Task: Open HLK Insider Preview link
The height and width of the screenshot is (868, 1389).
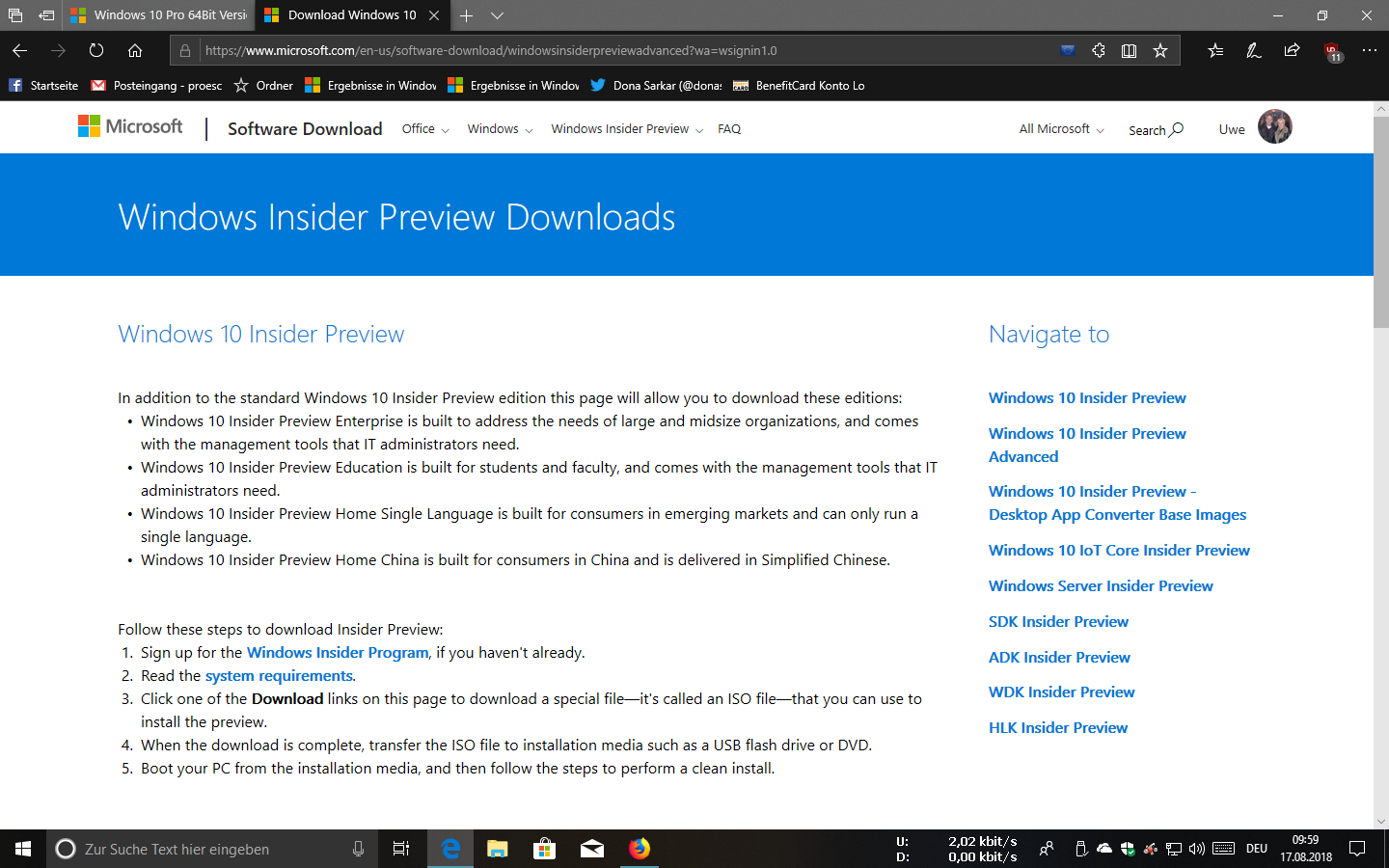Action: 1058,727
